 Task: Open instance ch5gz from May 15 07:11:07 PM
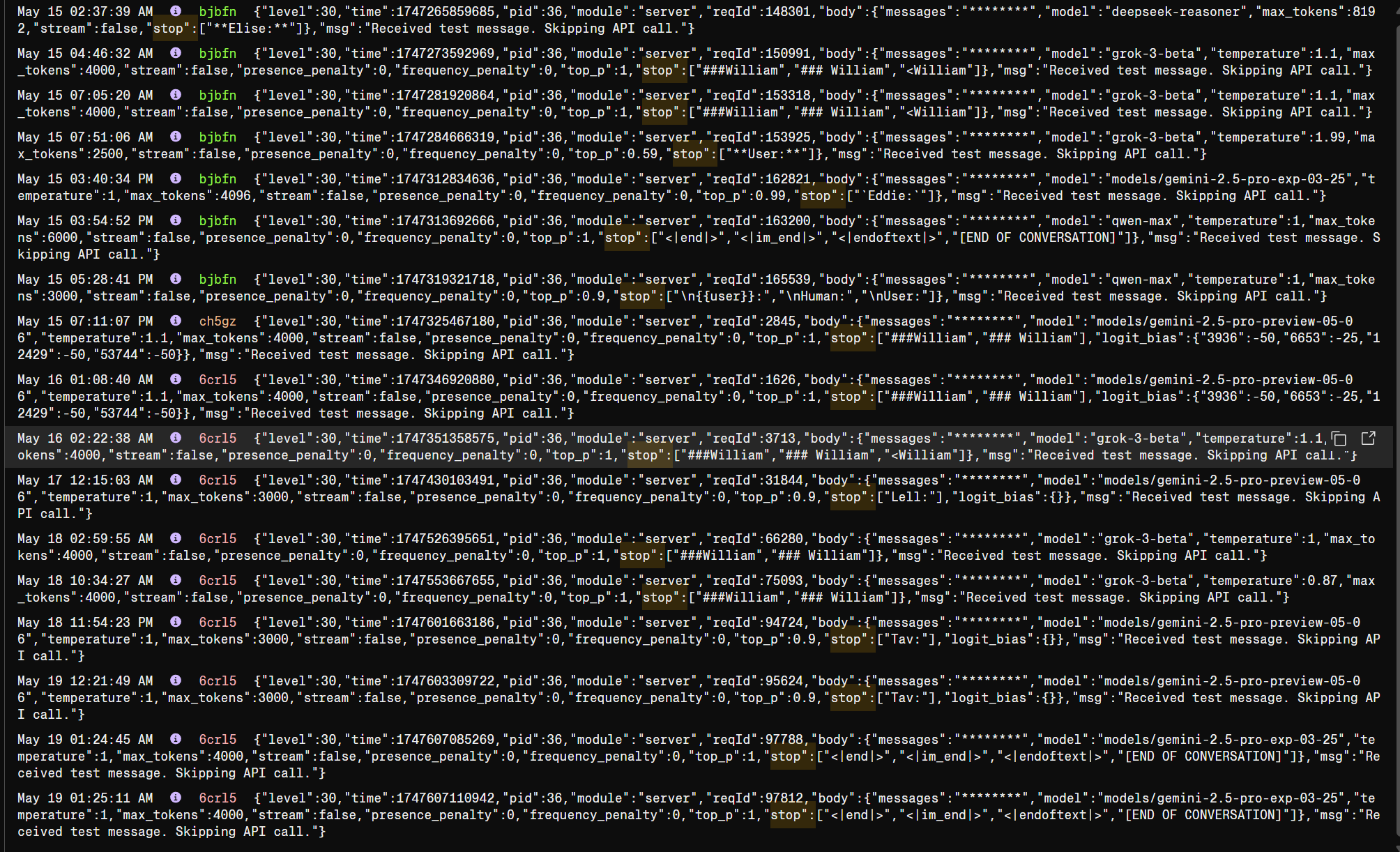[218, 321]
